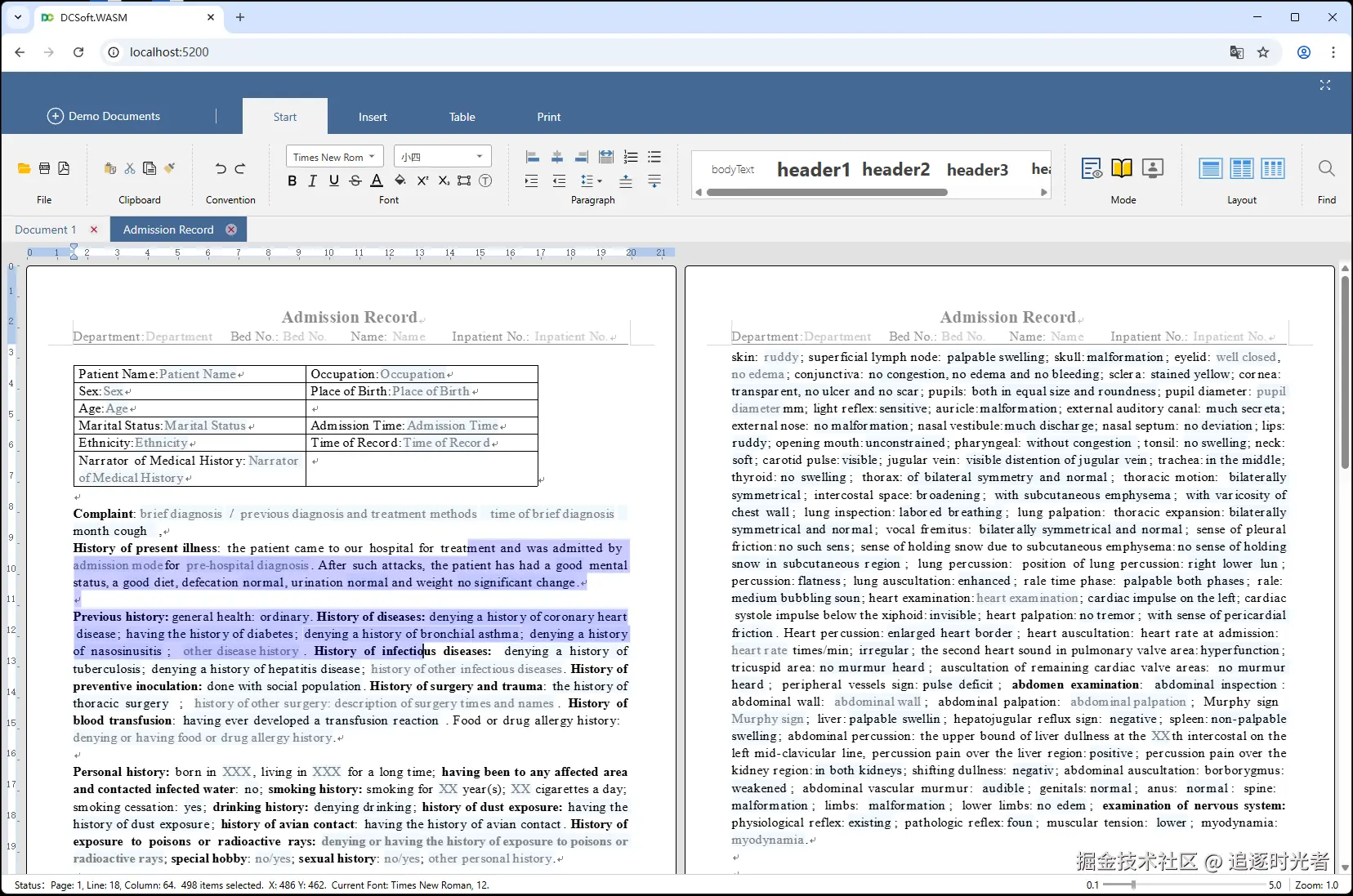This screenshot has width=1353, height=896.
Task: Increase paragraph indent
Action: pos(532,181)
